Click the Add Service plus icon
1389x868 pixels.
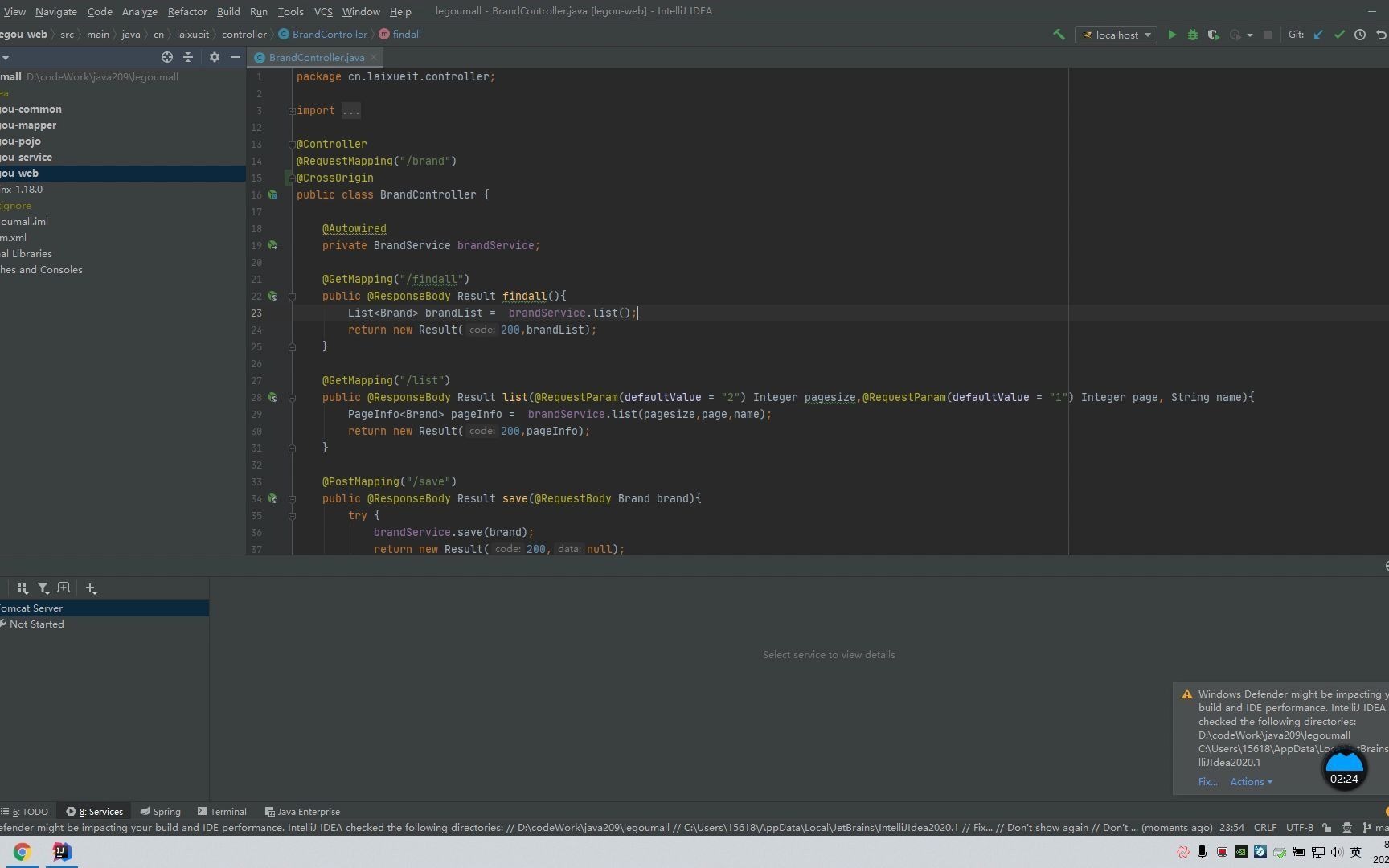pos(91,588)
